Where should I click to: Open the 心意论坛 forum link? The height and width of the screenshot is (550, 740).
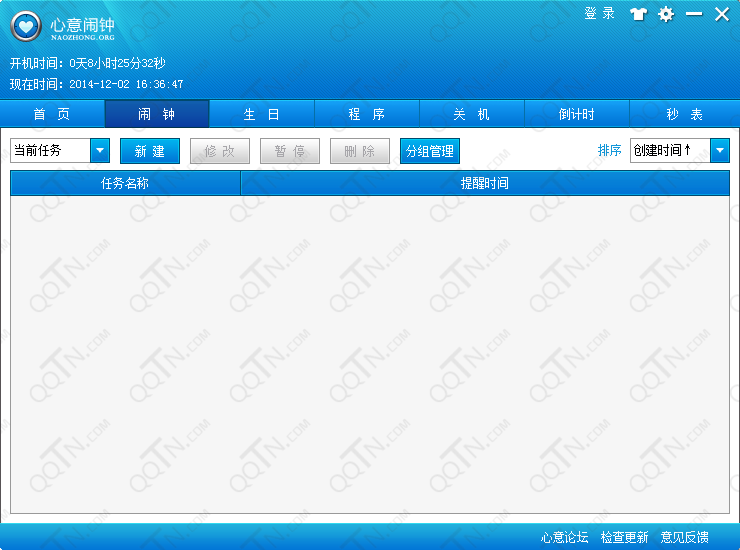(565, 538)
